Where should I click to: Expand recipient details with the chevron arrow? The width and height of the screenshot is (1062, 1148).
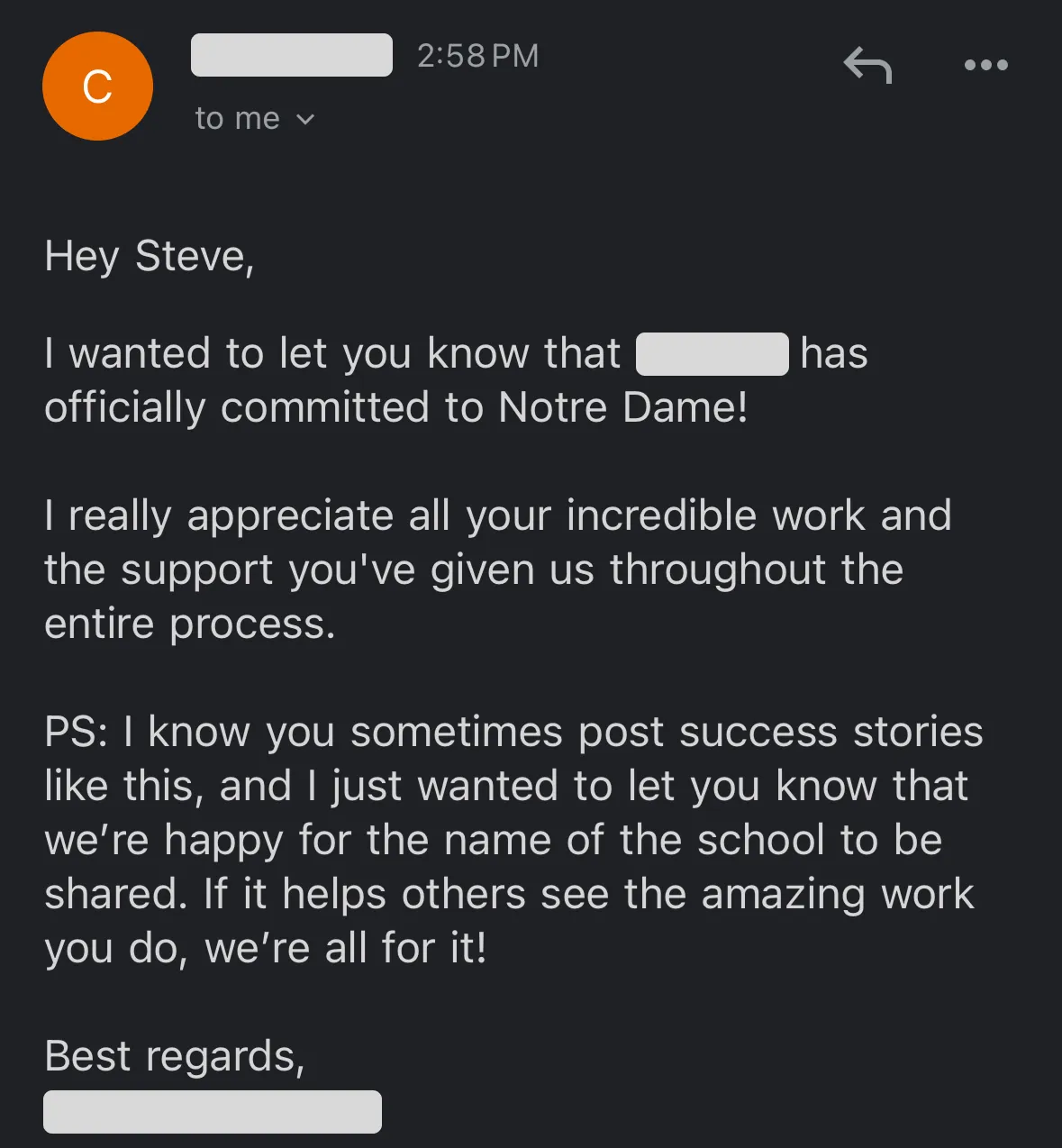point(306,119)
